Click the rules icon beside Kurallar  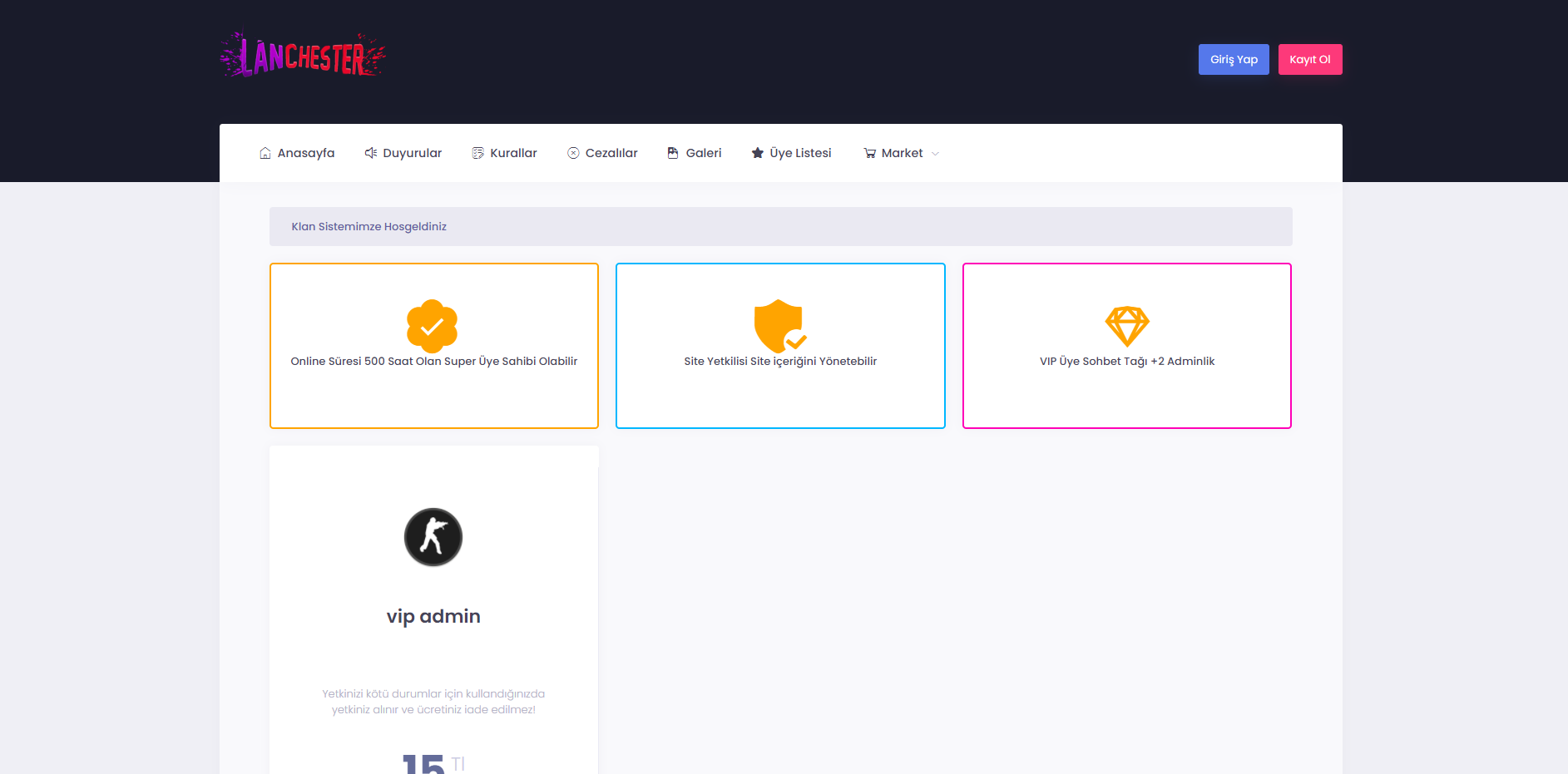[478, 153]
